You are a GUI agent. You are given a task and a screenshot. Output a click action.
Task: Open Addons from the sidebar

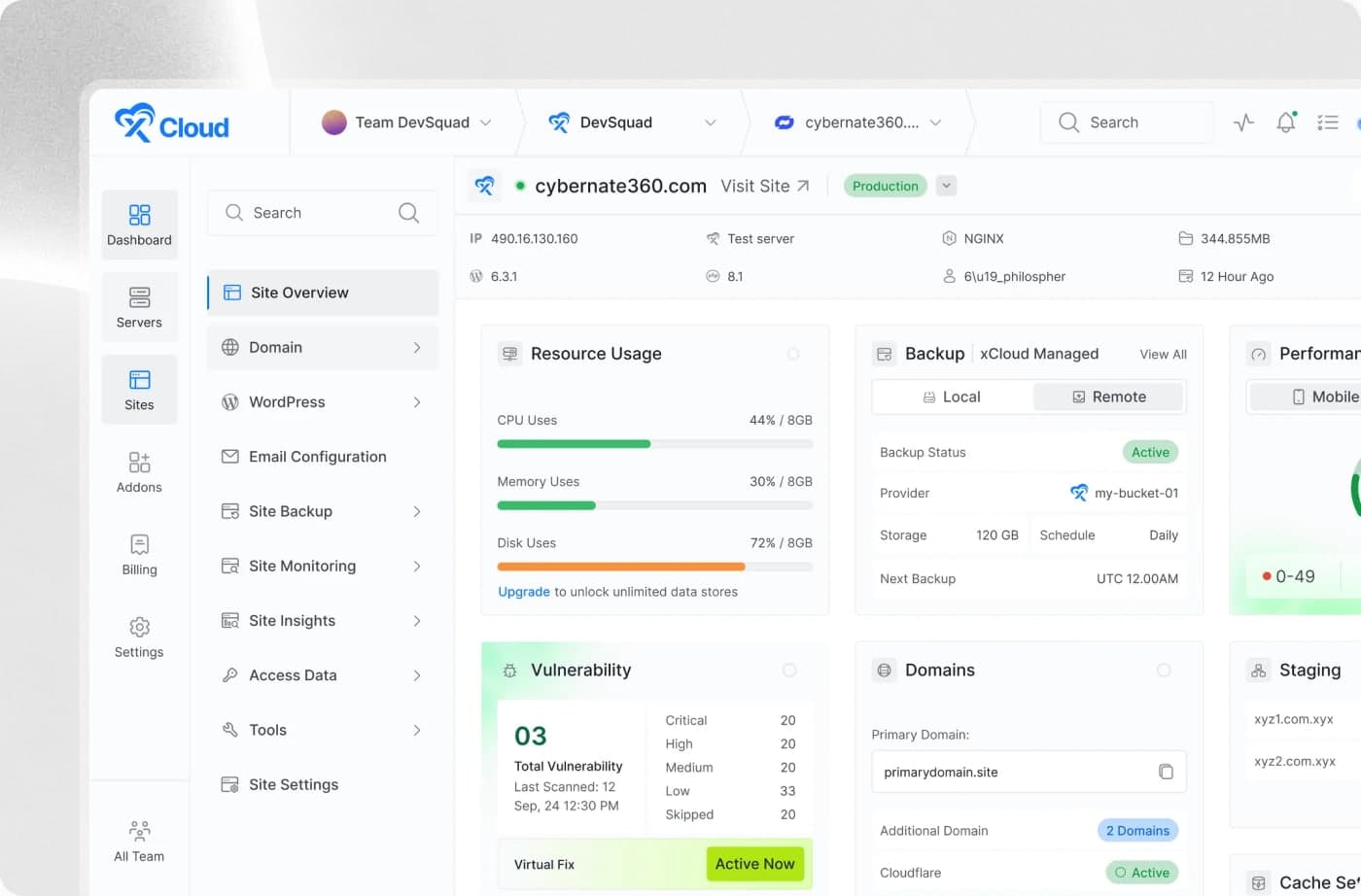click(x=139, y=472)
